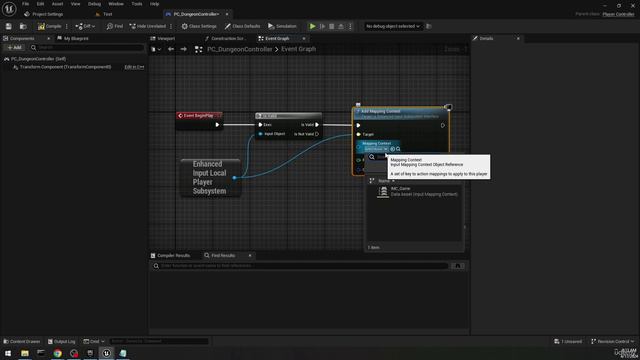Screen dimensions: 640x360
Task: Close the Event Graph tab
Action: coord(304,38)
